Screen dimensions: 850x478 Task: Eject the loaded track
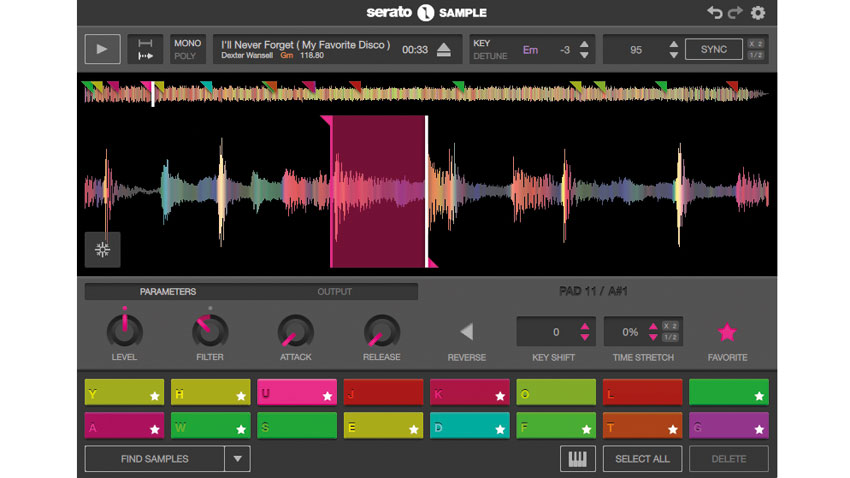pyautogui.click(x=443, y=50)
